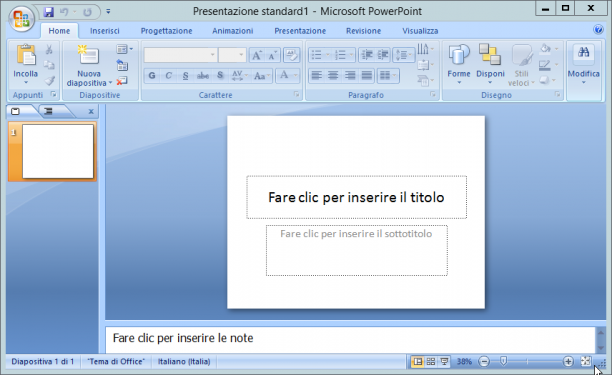Viewport: 612px width, 375px height.
Task: Toggle bold (G) formatting
Action: [152, 76]
